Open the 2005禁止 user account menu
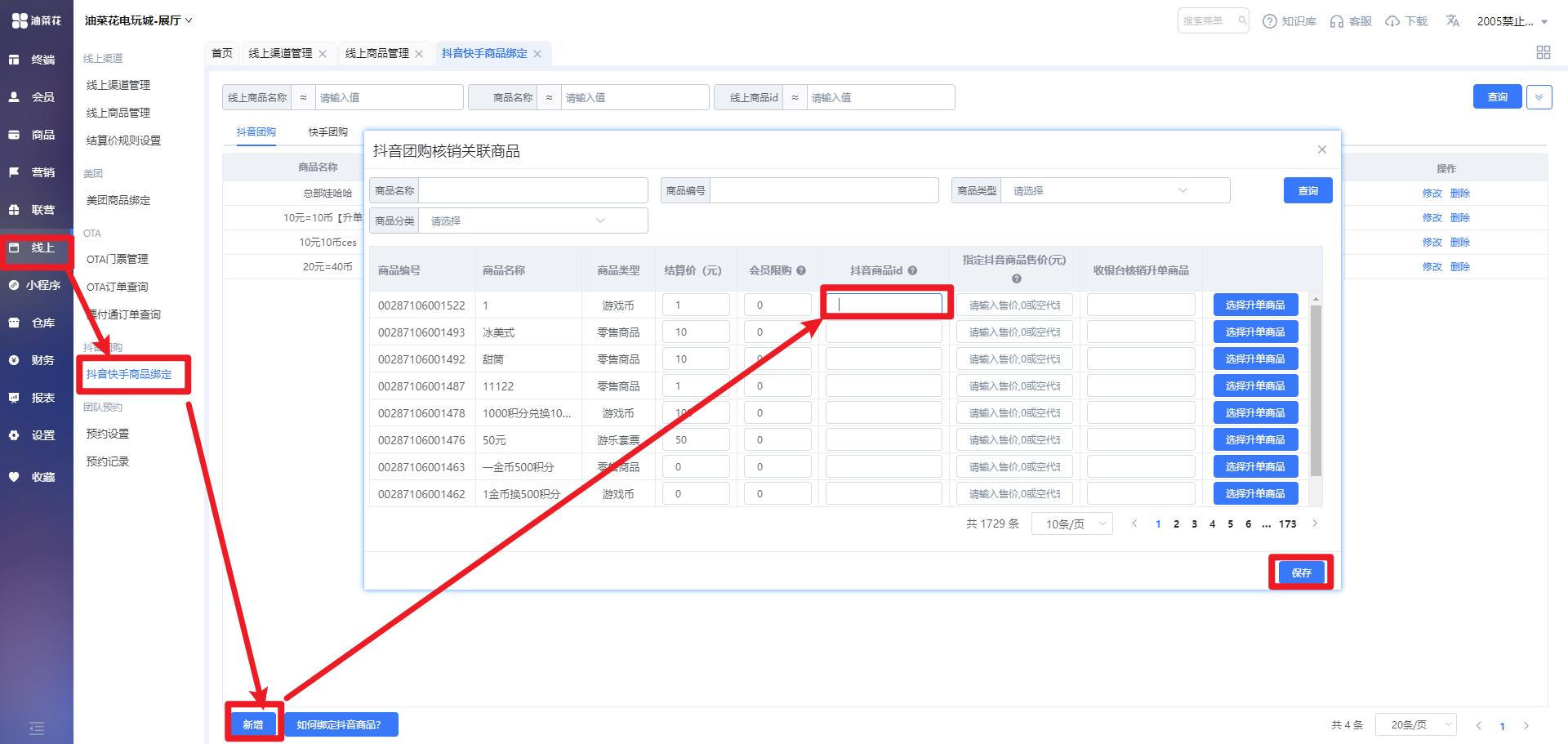The height and width of the screenshot is (744, 1568). [x=1512, y=21]
